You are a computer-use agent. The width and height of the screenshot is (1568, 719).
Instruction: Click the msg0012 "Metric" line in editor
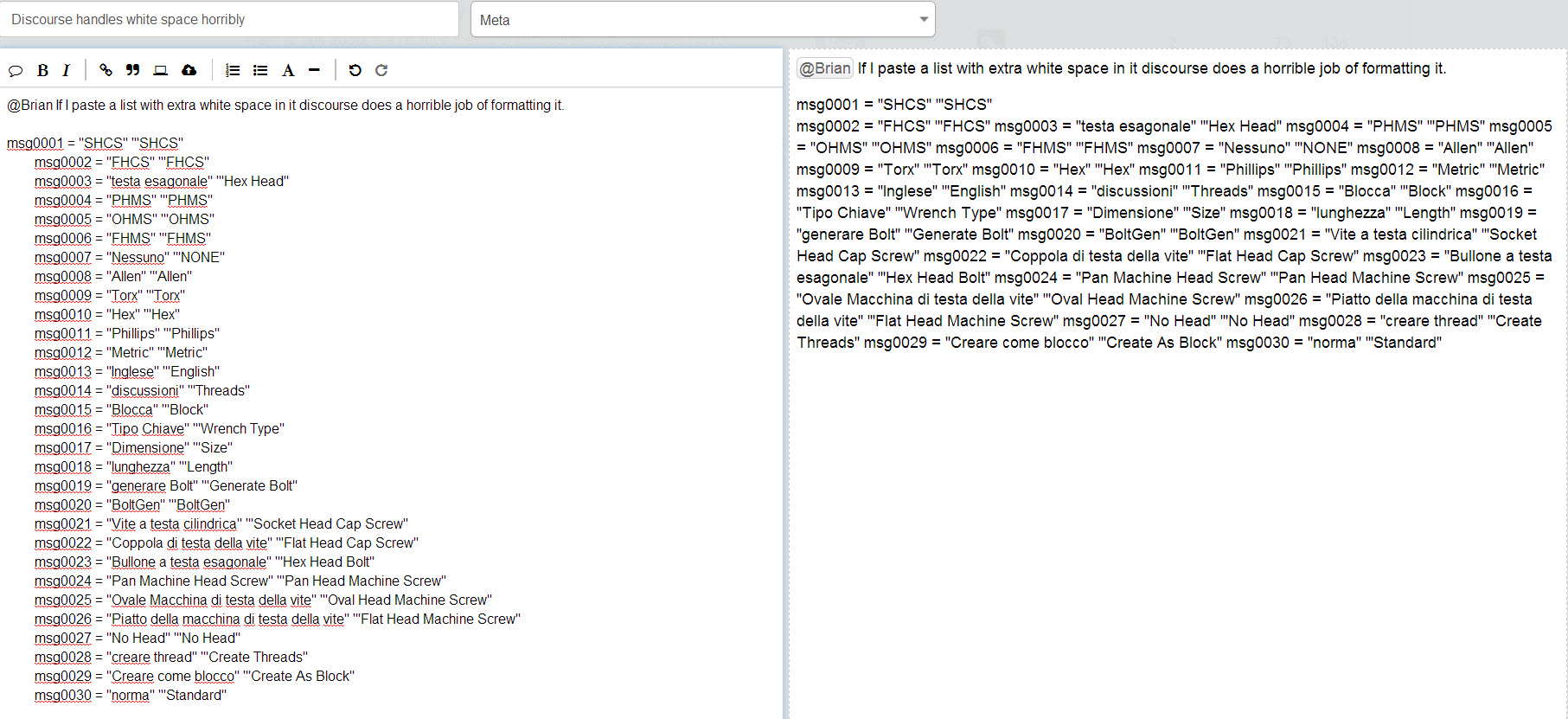[121, 353]
